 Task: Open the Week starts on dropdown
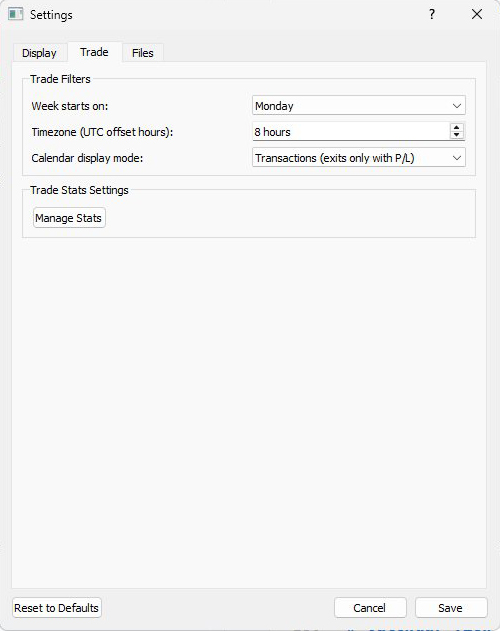click(359, 106)
